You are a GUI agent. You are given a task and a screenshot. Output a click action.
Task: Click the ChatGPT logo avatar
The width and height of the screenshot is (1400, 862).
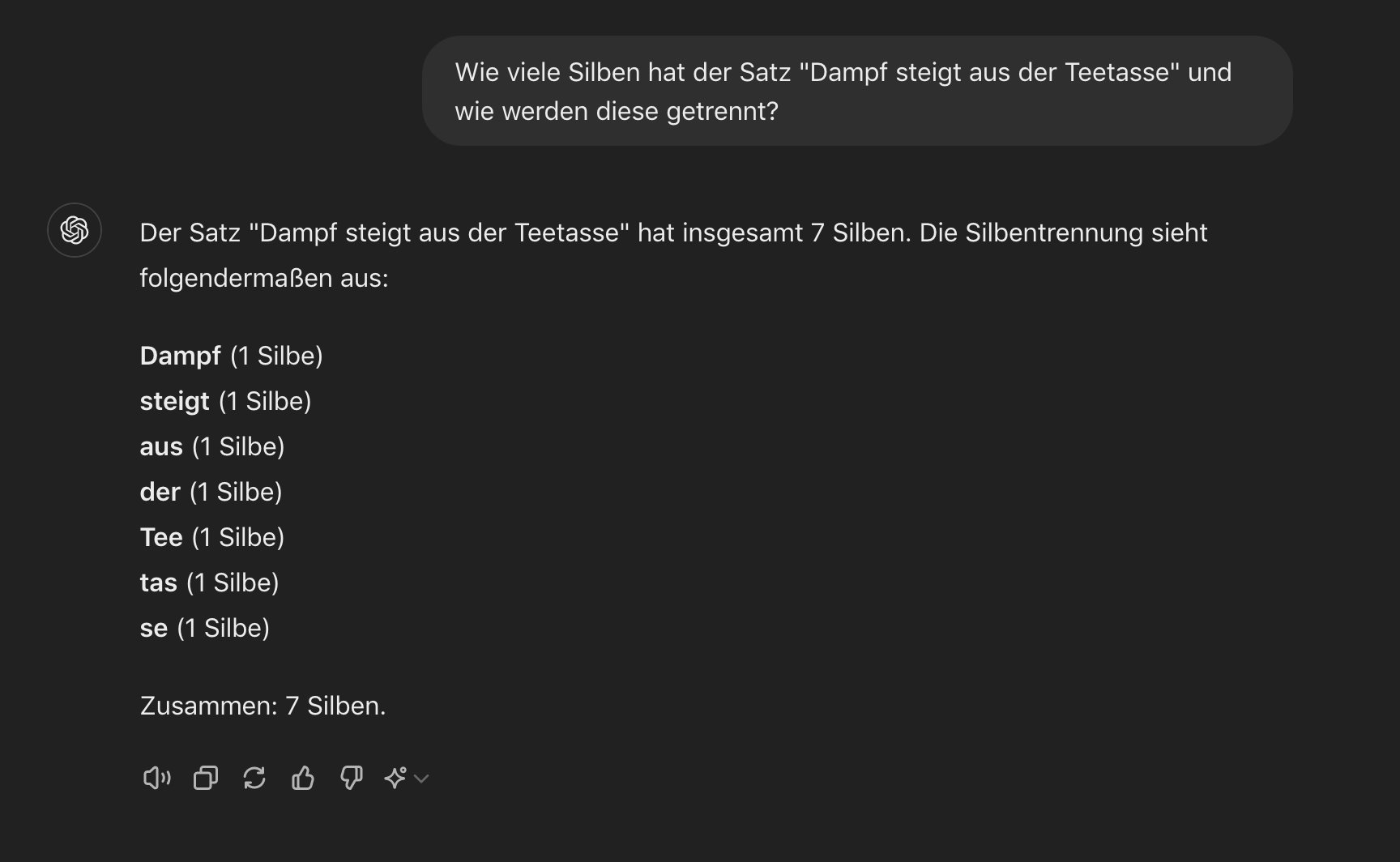(x=75, y=230)
